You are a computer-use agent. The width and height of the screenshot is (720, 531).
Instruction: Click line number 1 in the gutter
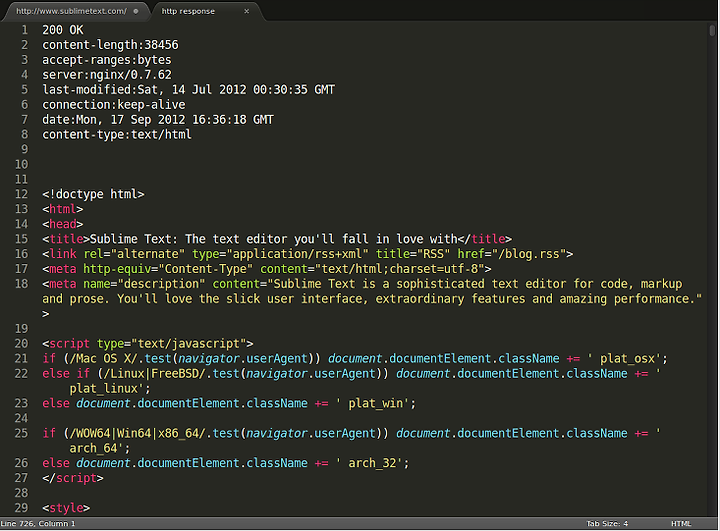click(x=25, y=30)
